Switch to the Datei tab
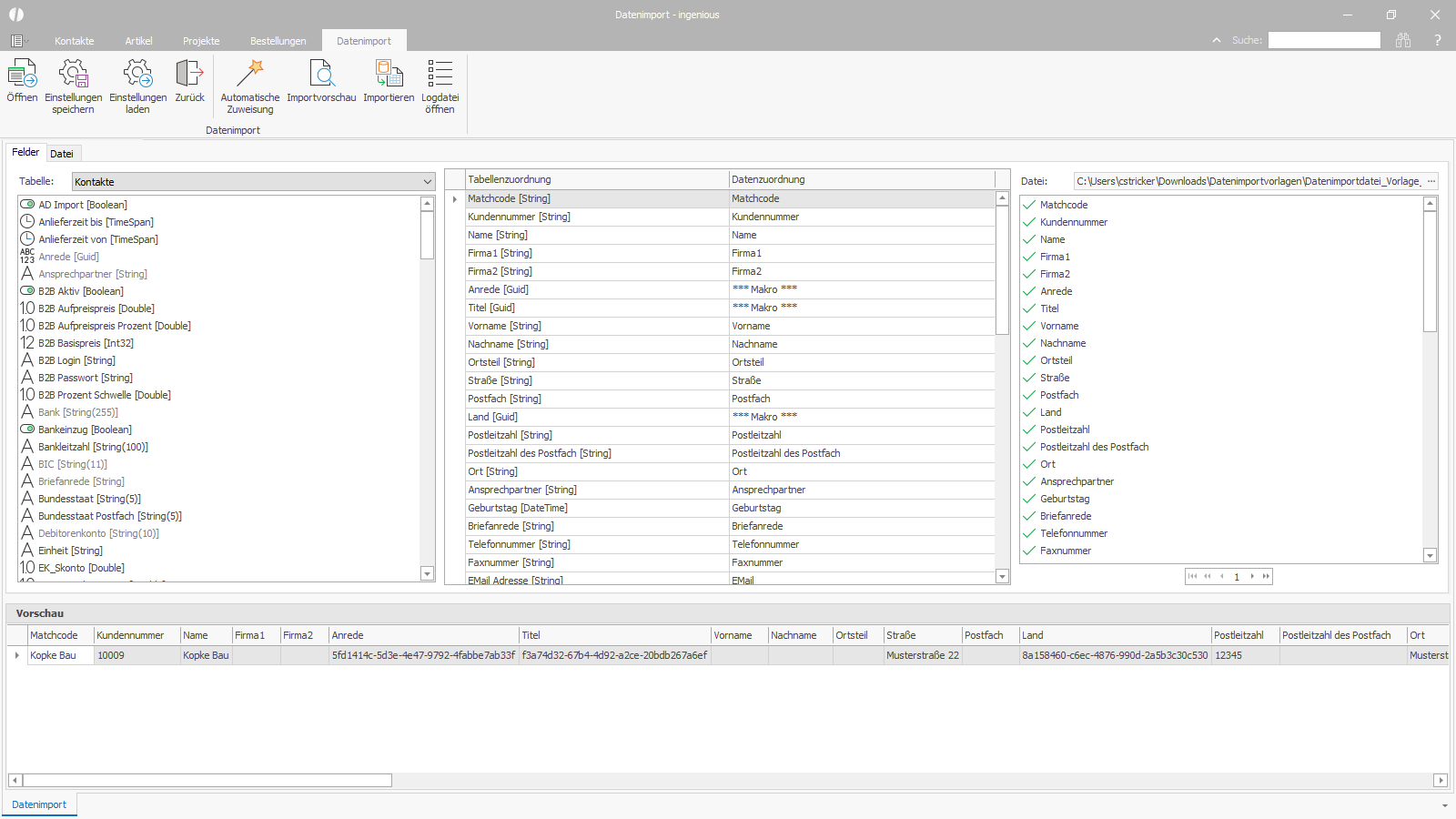Image resolution: width=1456 pixels, height=819 pixels. [62, 154]
